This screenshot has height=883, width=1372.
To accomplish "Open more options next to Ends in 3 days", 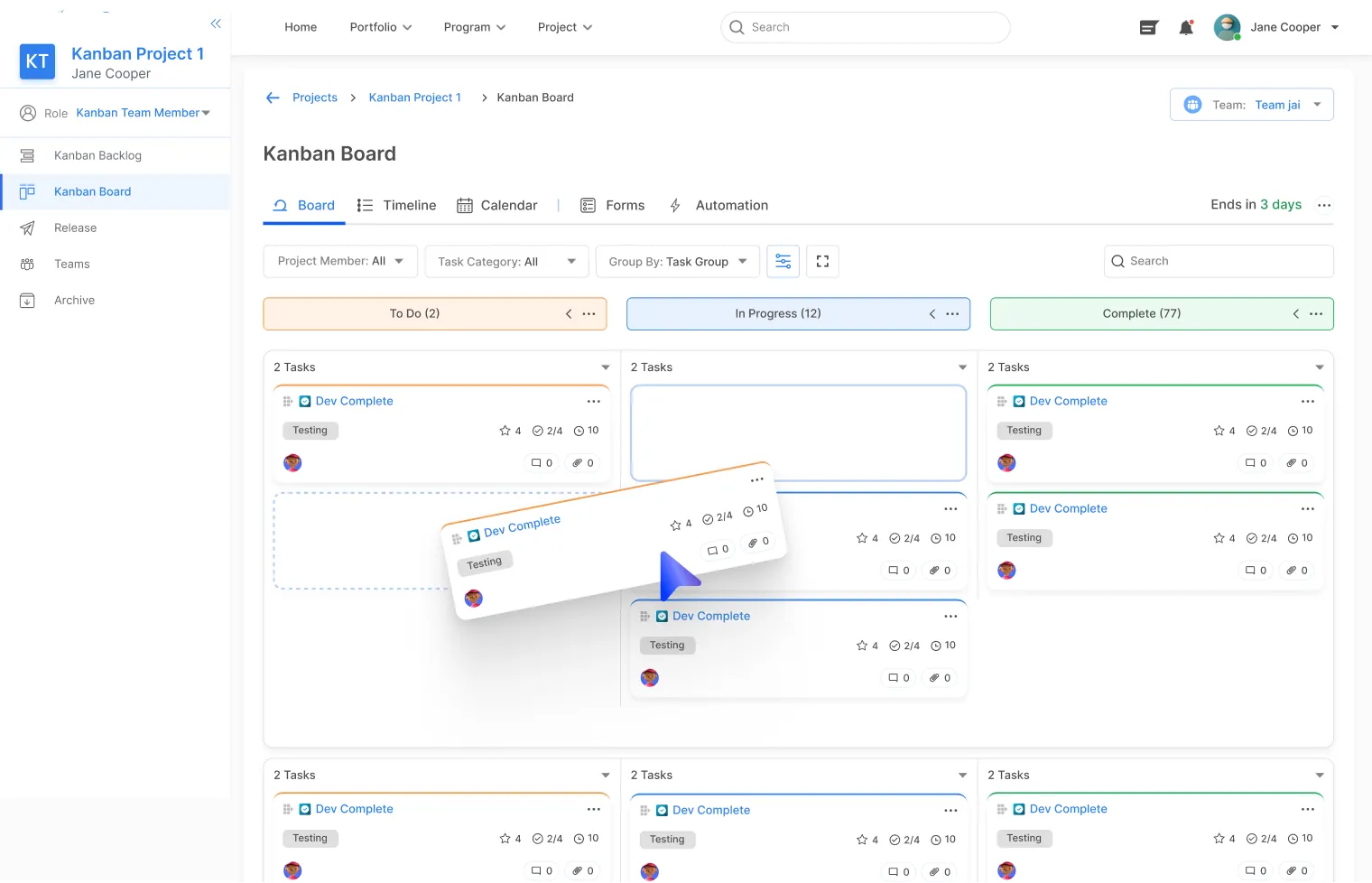I will coord(1323,206).
